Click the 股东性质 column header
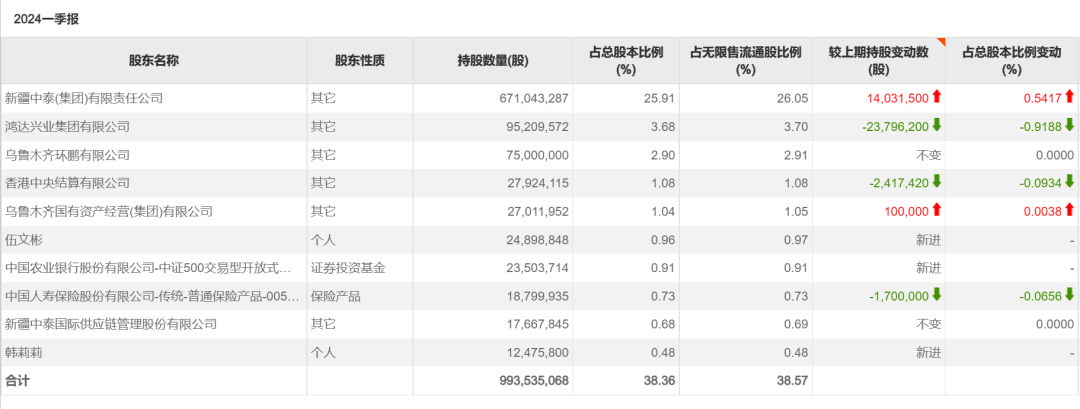1080x409 pixels. point(360,61)
